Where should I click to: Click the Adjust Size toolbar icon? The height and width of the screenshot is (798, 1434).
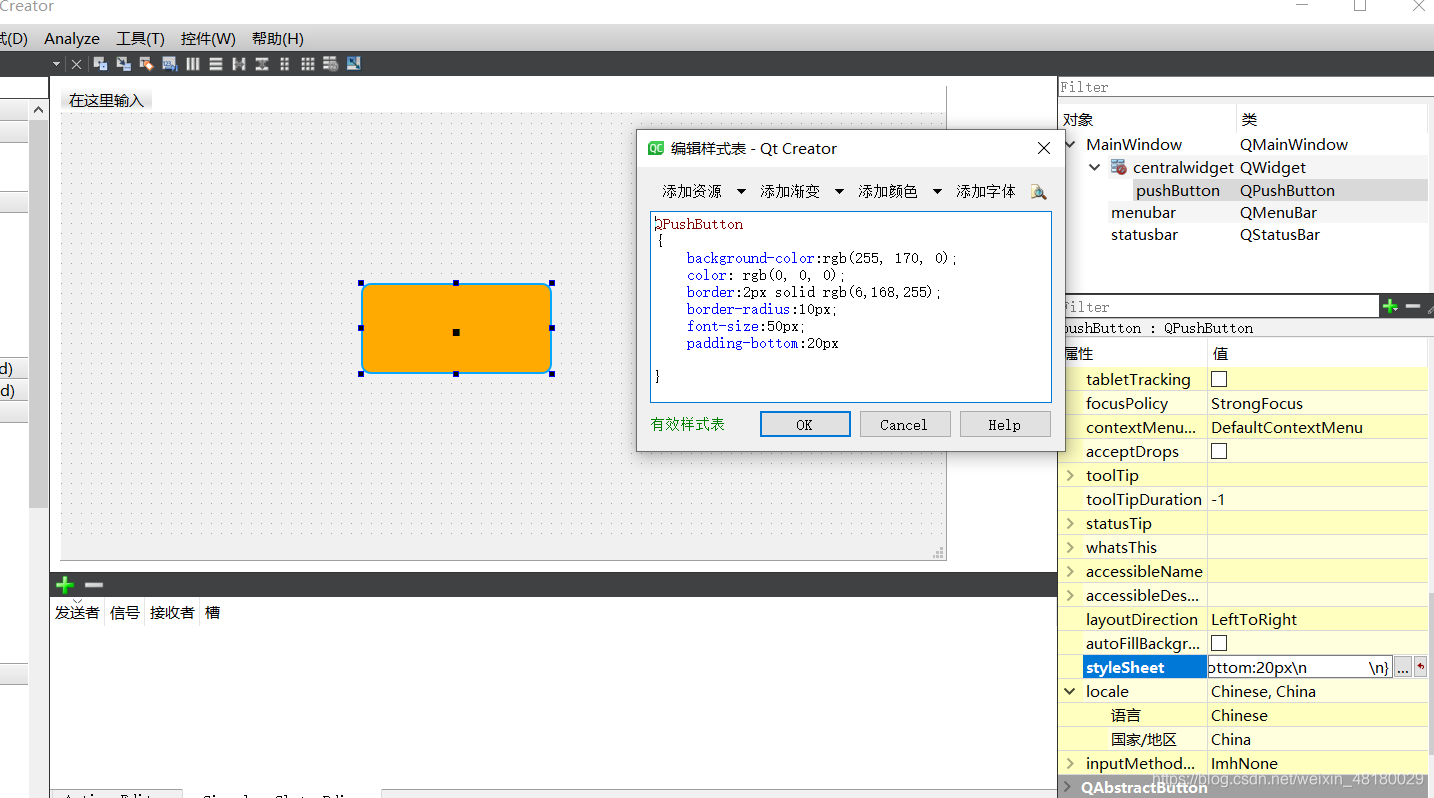click(x=354, y=64)
